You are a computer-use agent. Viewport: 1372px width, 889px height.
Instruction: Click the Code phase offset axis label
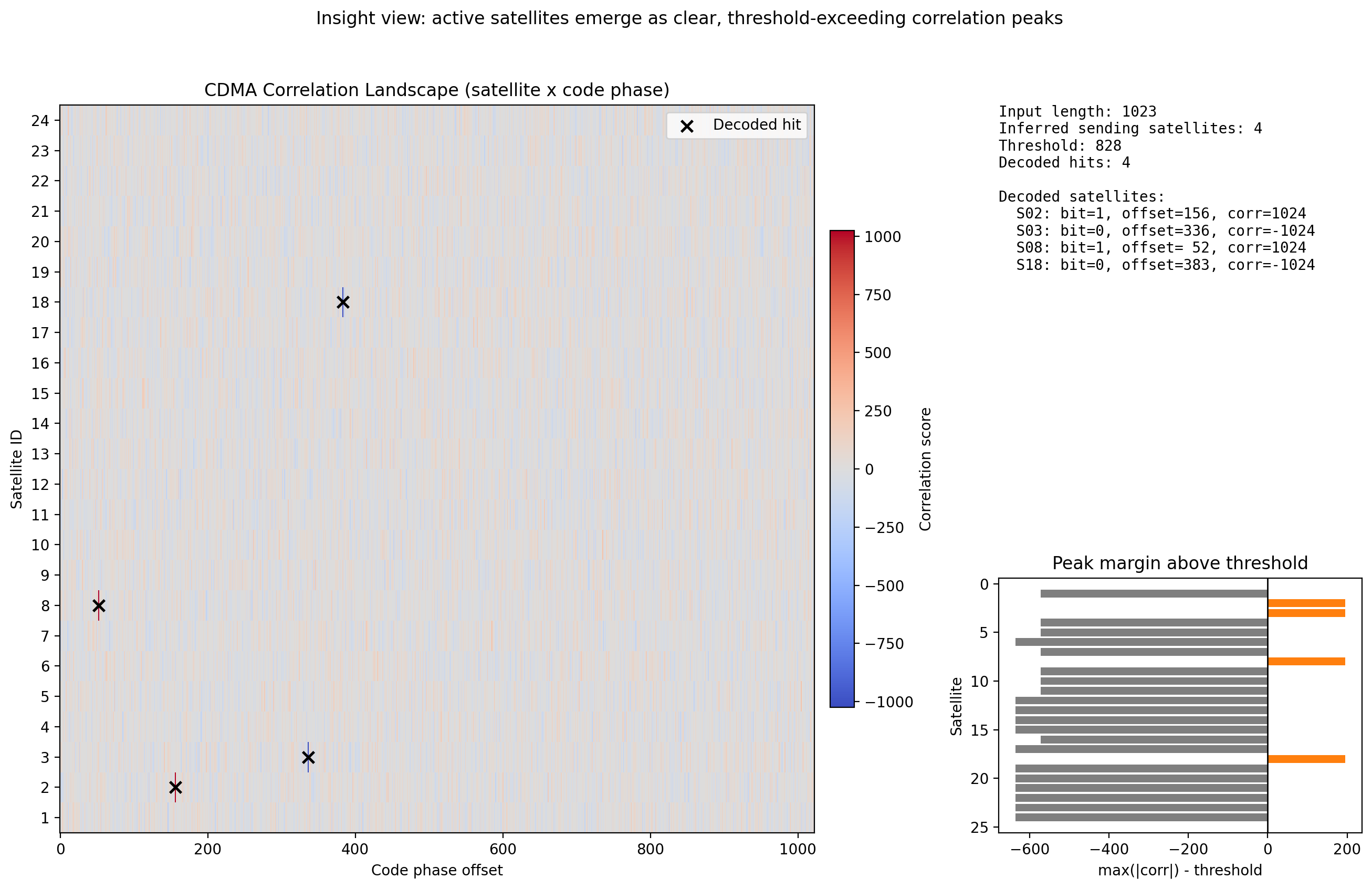(437, 871)
